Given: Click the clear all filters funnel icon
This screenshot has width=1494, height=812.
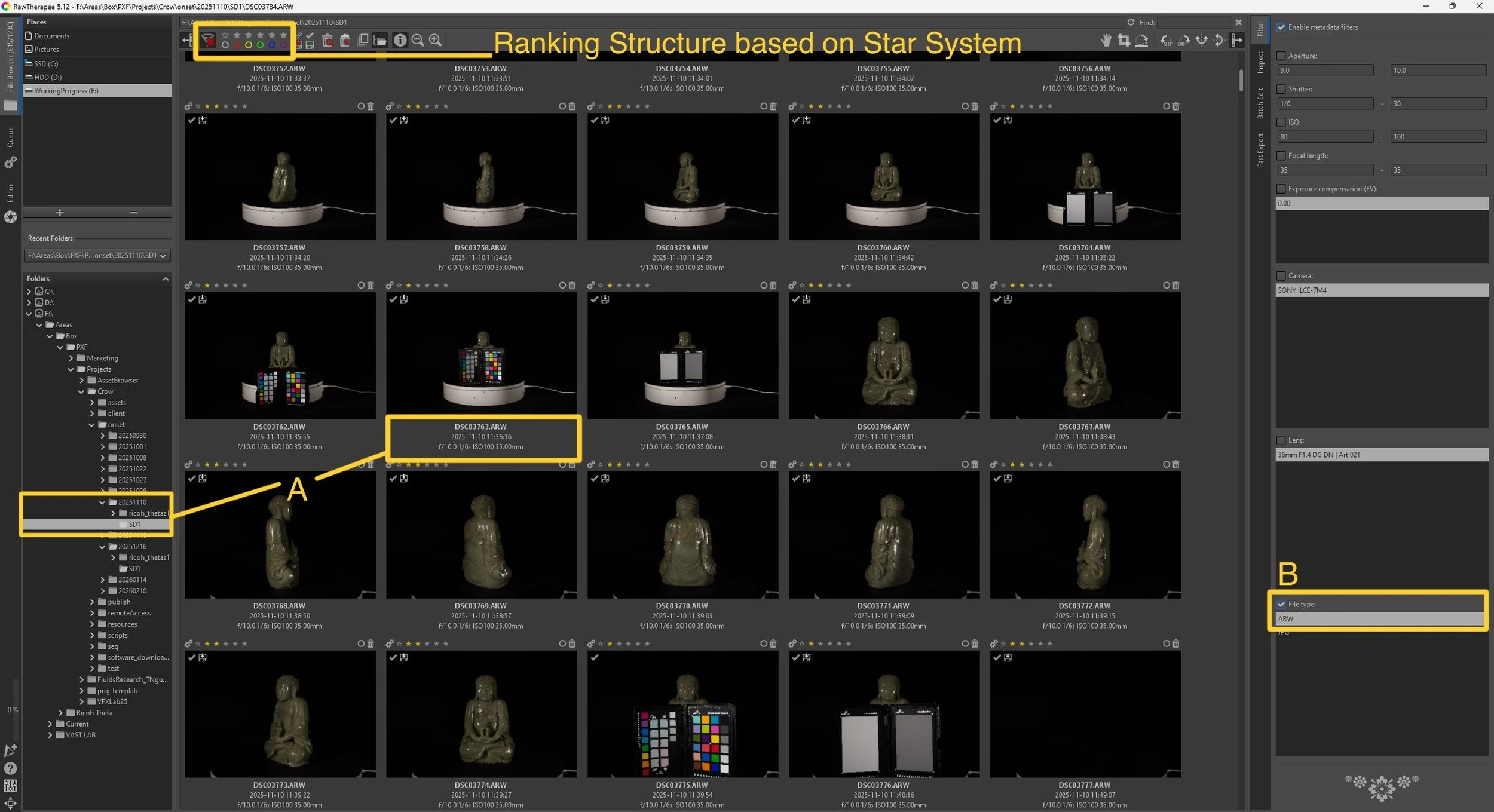Looking at the screenshot, I should click(208, 40).
